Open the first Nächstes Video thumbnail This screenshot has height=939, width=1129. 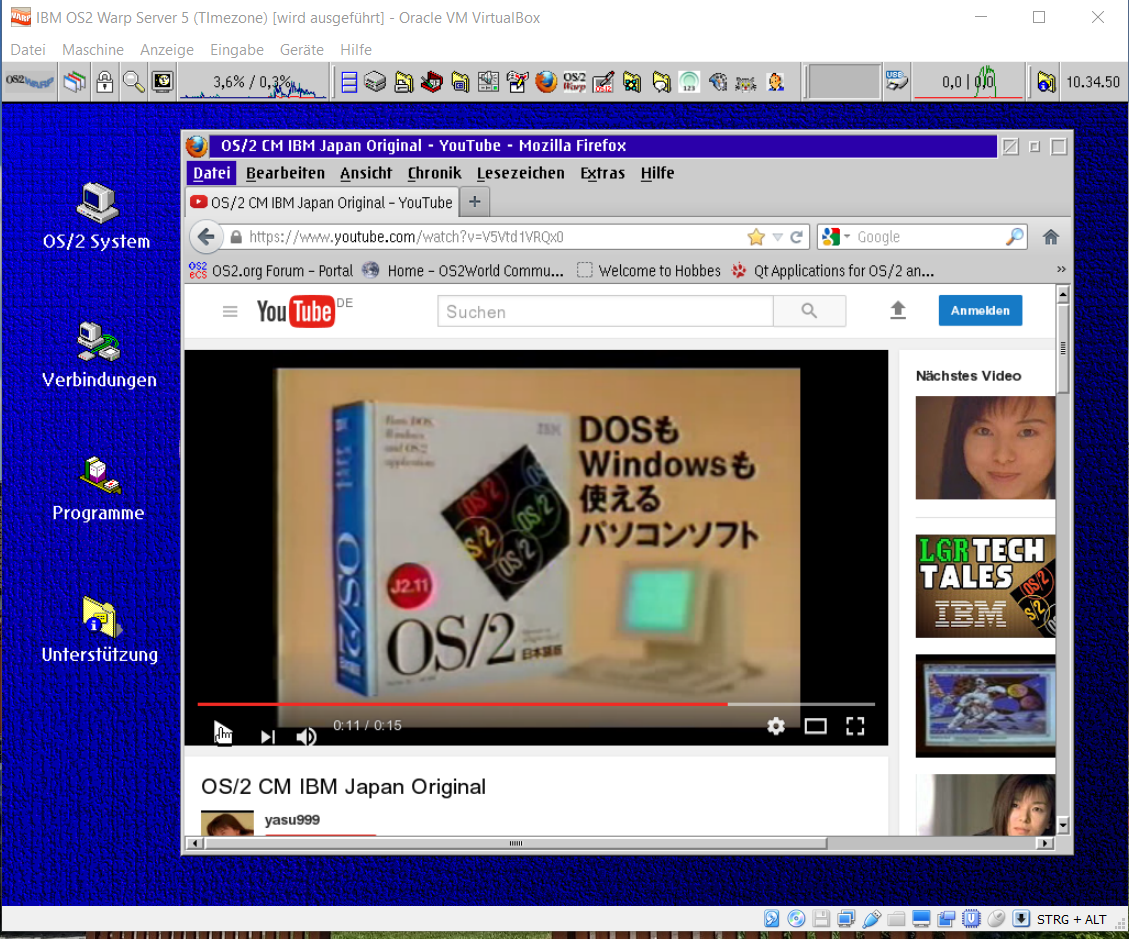click(985, 447)
